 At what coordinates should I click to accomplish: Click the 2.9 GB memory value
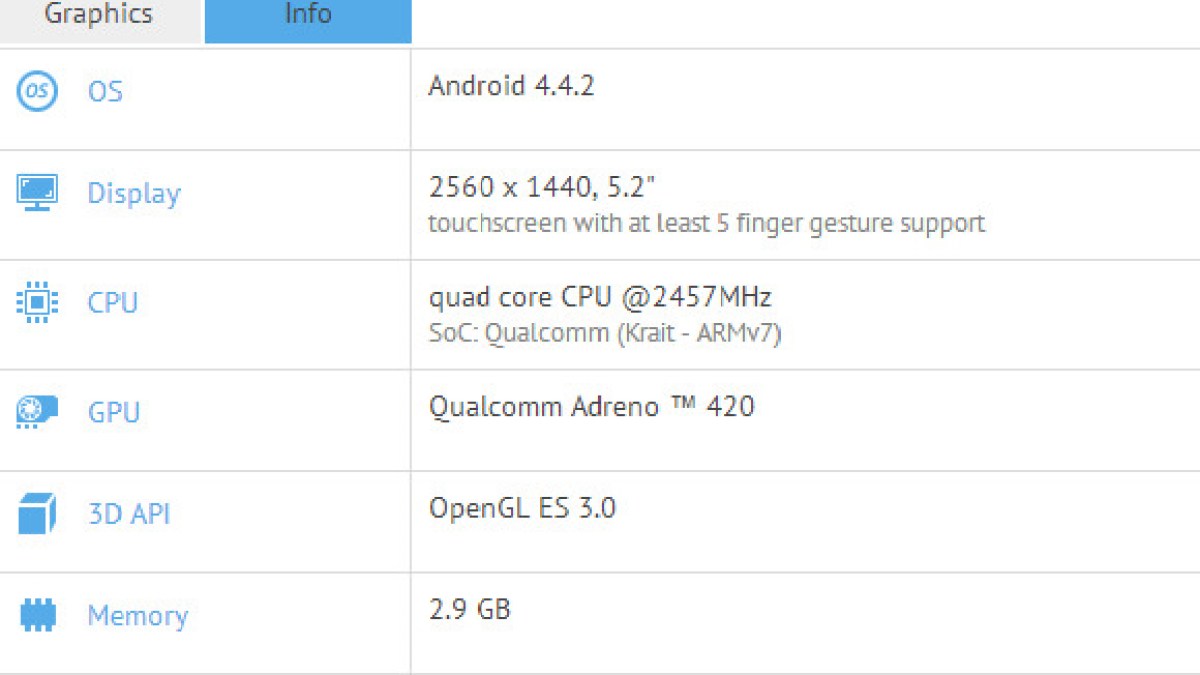point(469,609)
